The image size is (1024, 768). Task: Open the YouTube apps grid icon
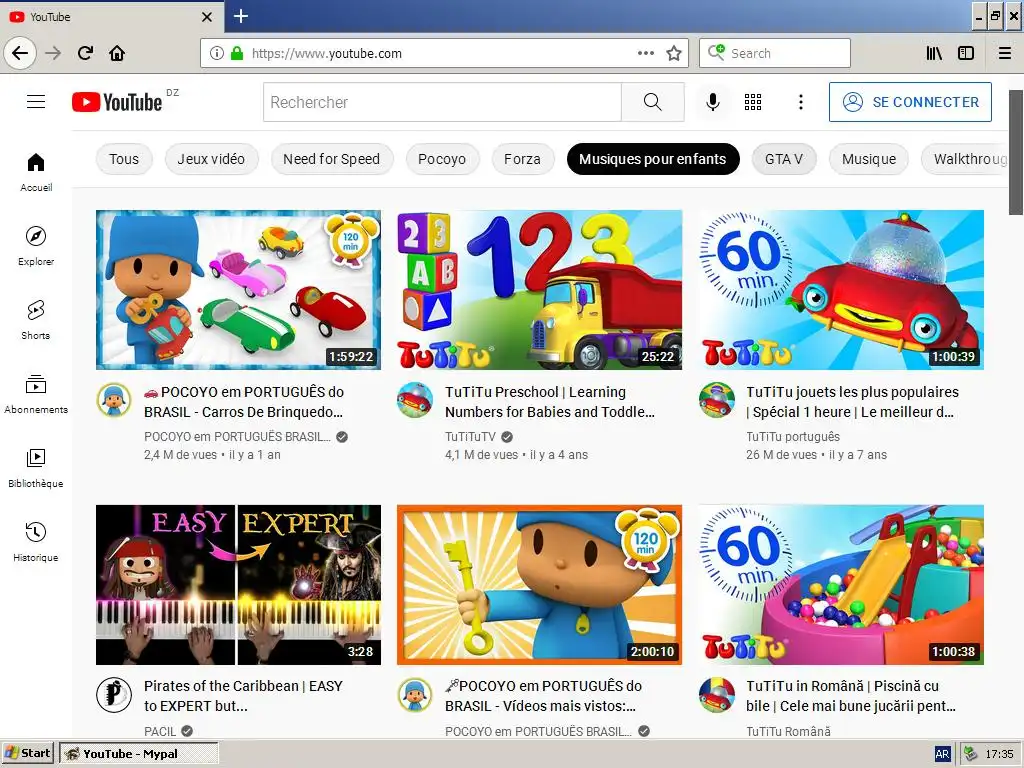coord(753,102)
